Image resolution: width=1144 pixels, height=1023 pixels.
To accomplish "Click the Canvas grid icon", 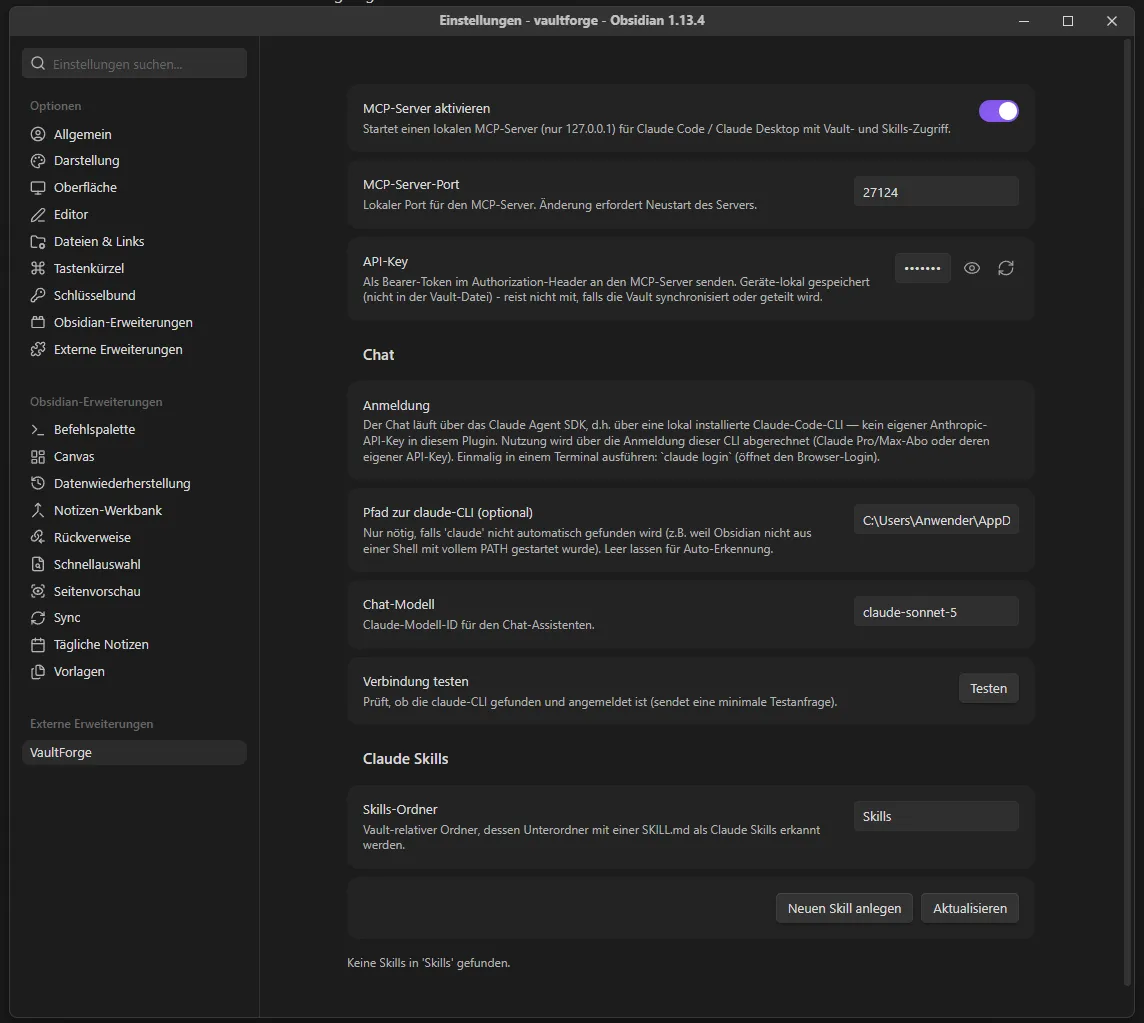I will pos(38,457).
